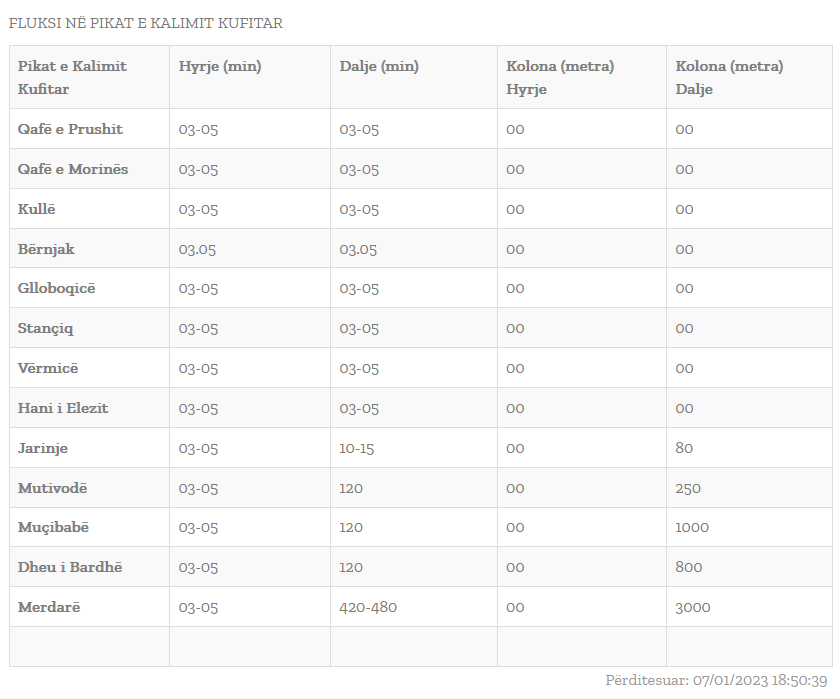
Task: Click the Fluksi në Pikat e Kalimit title
Action: tap(146, 23)
